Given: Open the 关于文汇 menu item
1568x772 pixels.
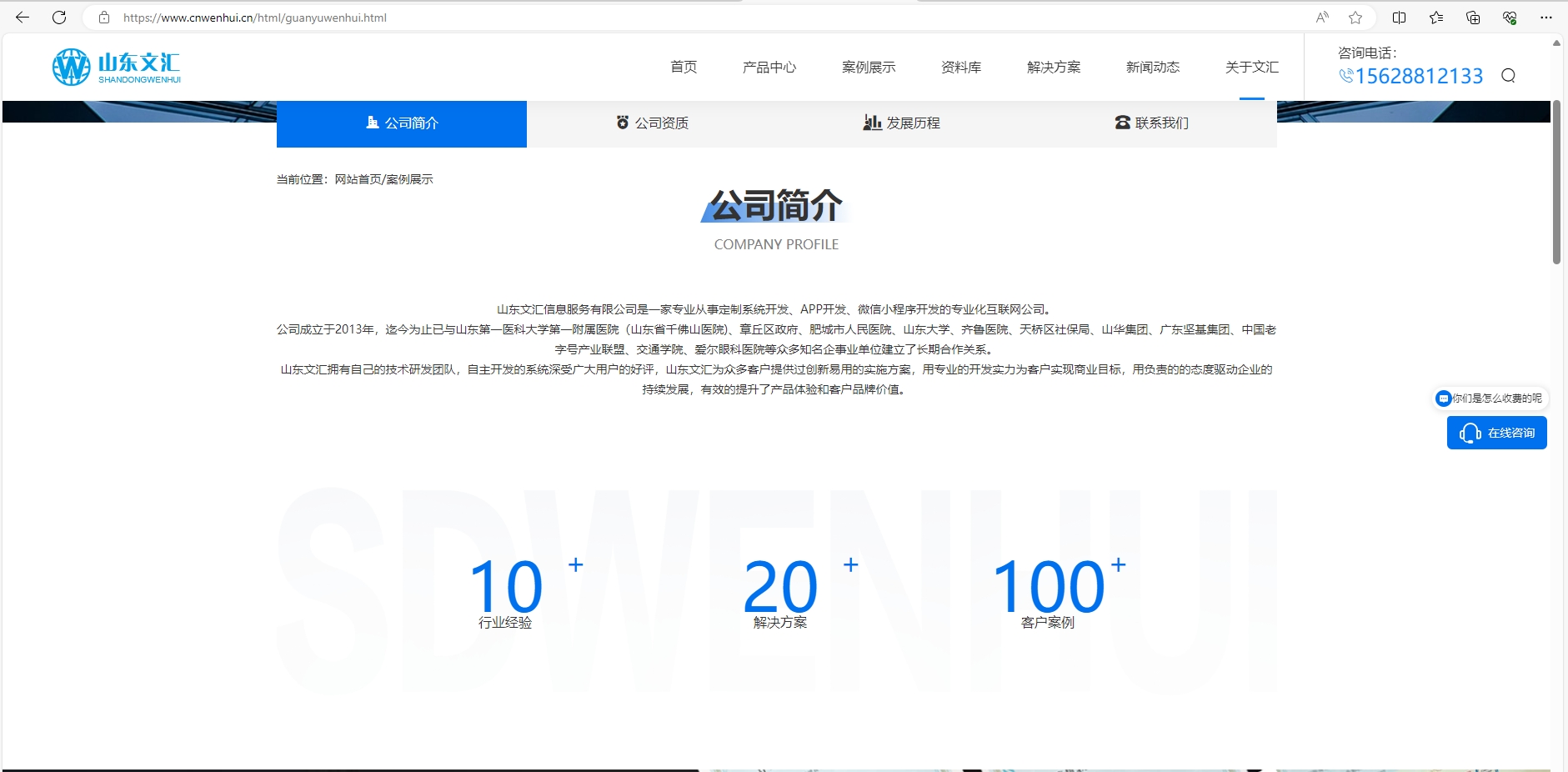Looking at the screenshot, I should tap(1252, 67).
